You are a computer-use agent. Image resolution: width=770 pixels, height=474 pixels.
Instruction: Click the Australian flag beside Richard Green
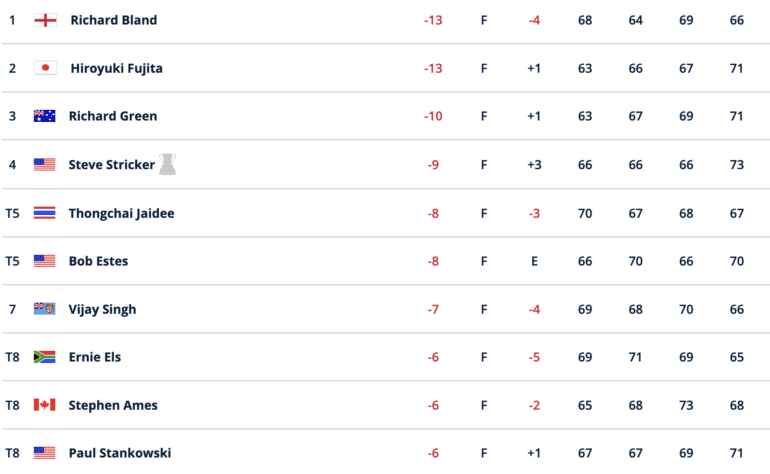click(45, 116)
